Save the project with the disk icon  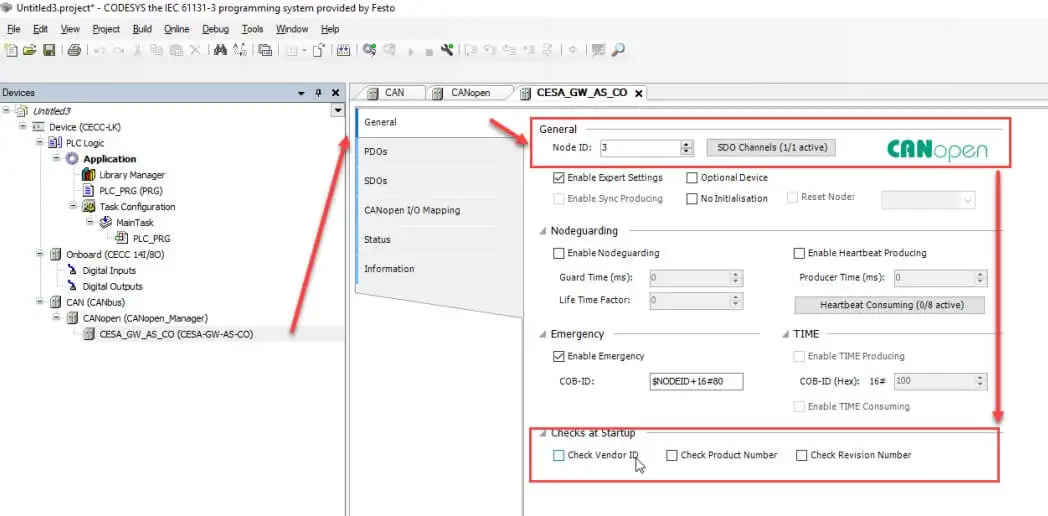pos(49,50)
